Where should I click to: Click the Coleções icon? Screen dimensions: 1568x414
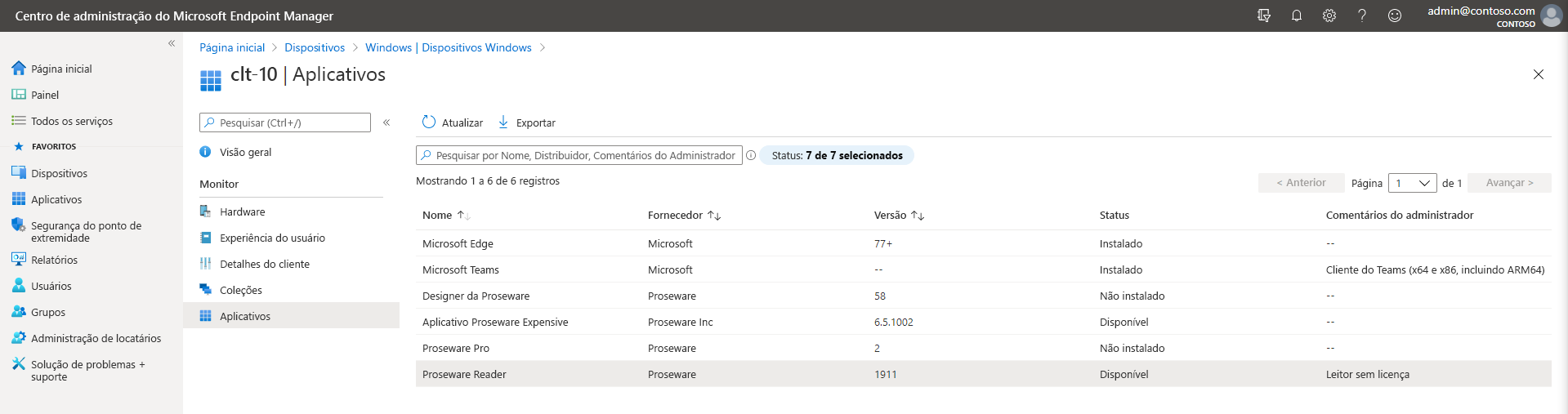click(x=206, y=290)
